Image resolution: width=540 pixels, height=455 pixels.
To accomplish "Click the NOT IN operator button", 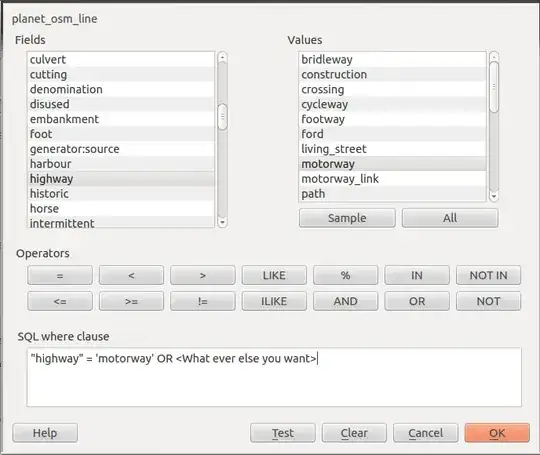I will pyautogui.click(x=488, y=275).
